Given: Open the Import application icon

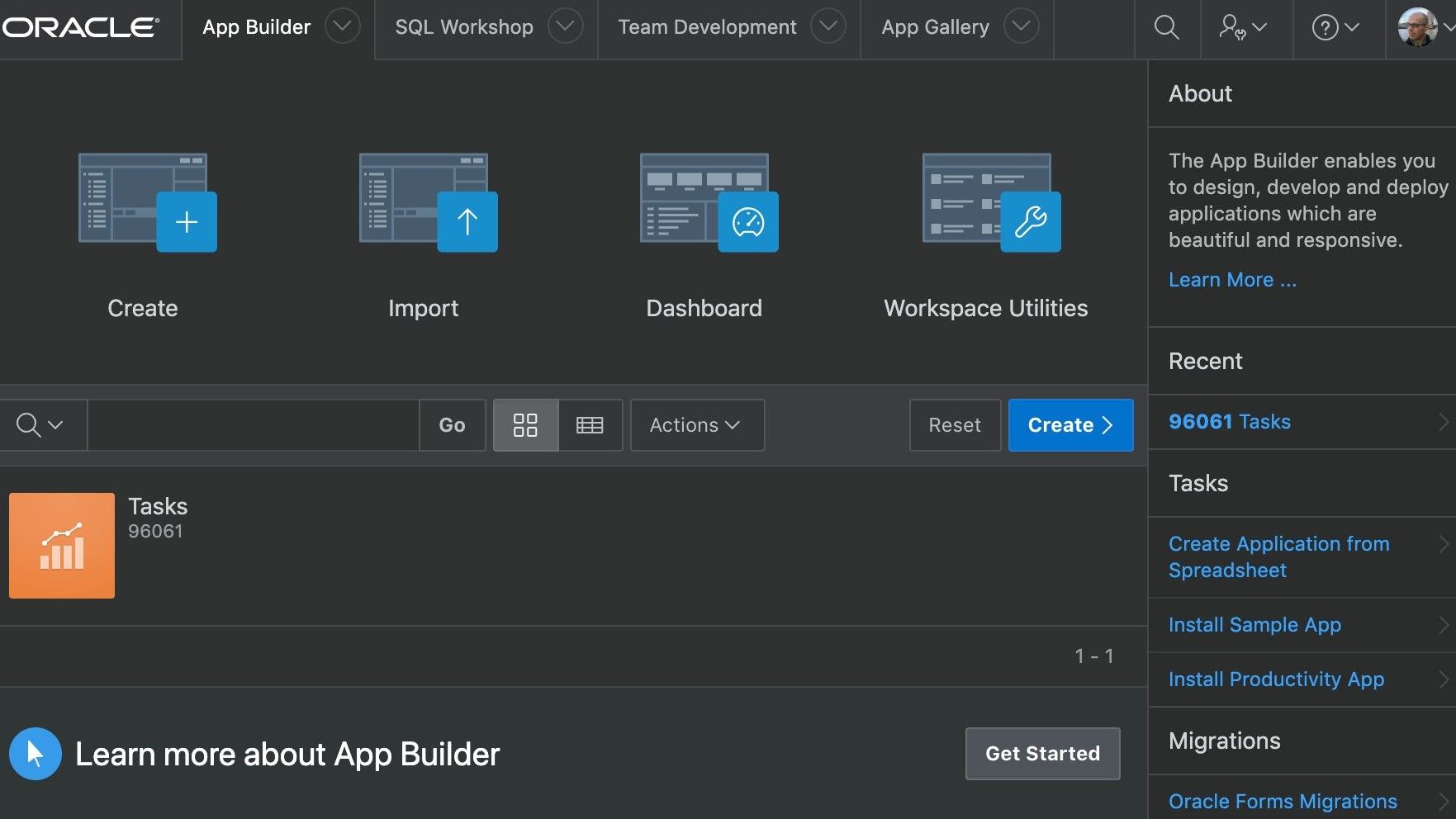Looking at the screenshot, I should click(428, 203).
